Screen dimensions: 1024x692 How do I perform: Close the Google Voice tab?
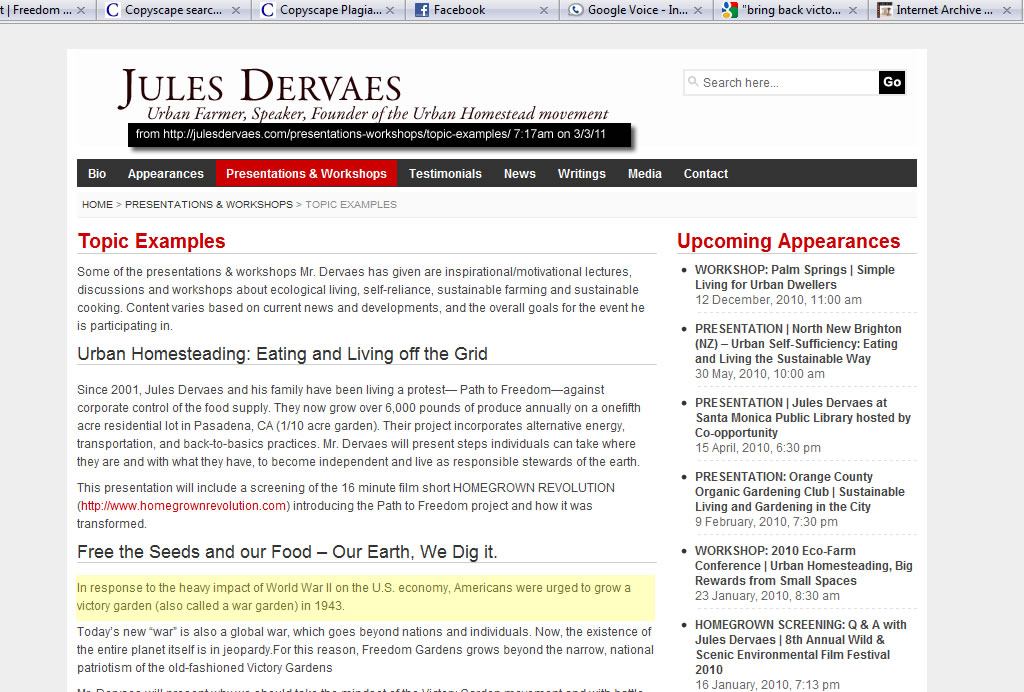[698, 10]
